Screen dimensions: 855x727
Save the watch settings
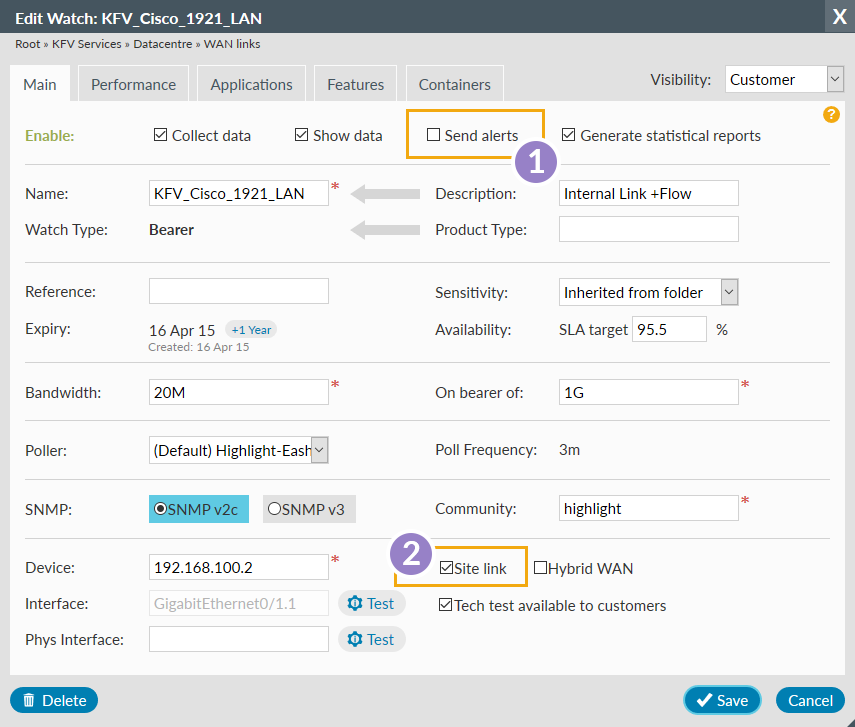pyautogui.click(x=722, y=700)
